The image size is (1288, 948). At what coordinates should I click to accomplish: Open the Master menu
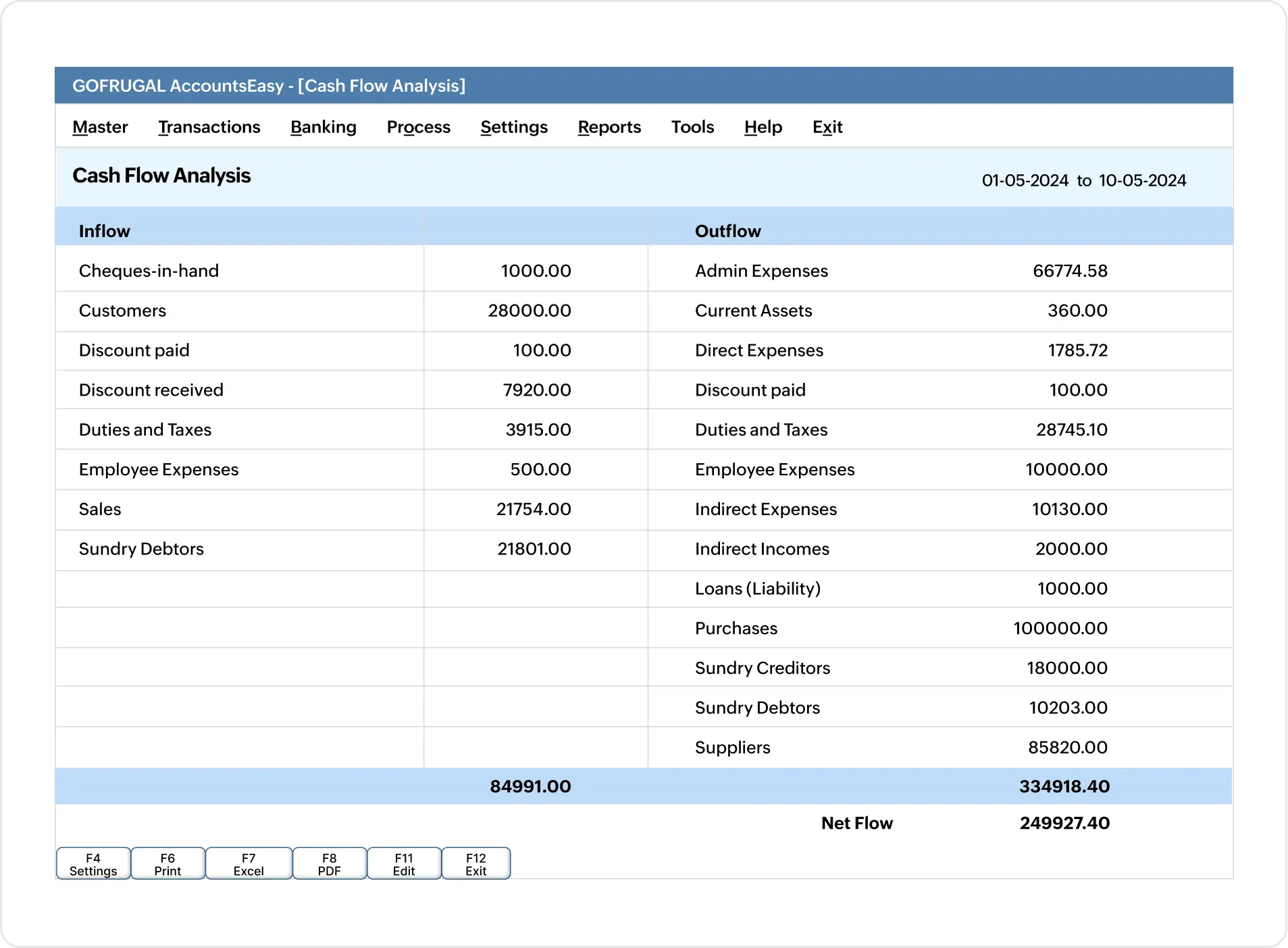pyautogui.click(x=99, y=127)
